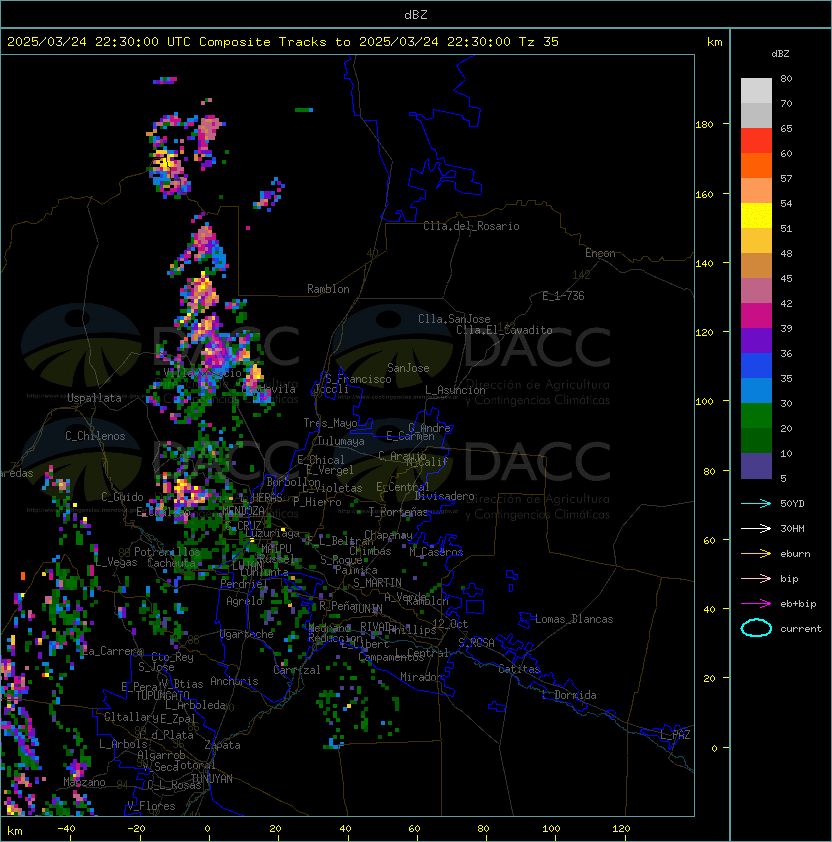The width and height of the screenshot is (832, 842).
Task: Click the 'eb+bip' legend label
Action: point(798,604)
